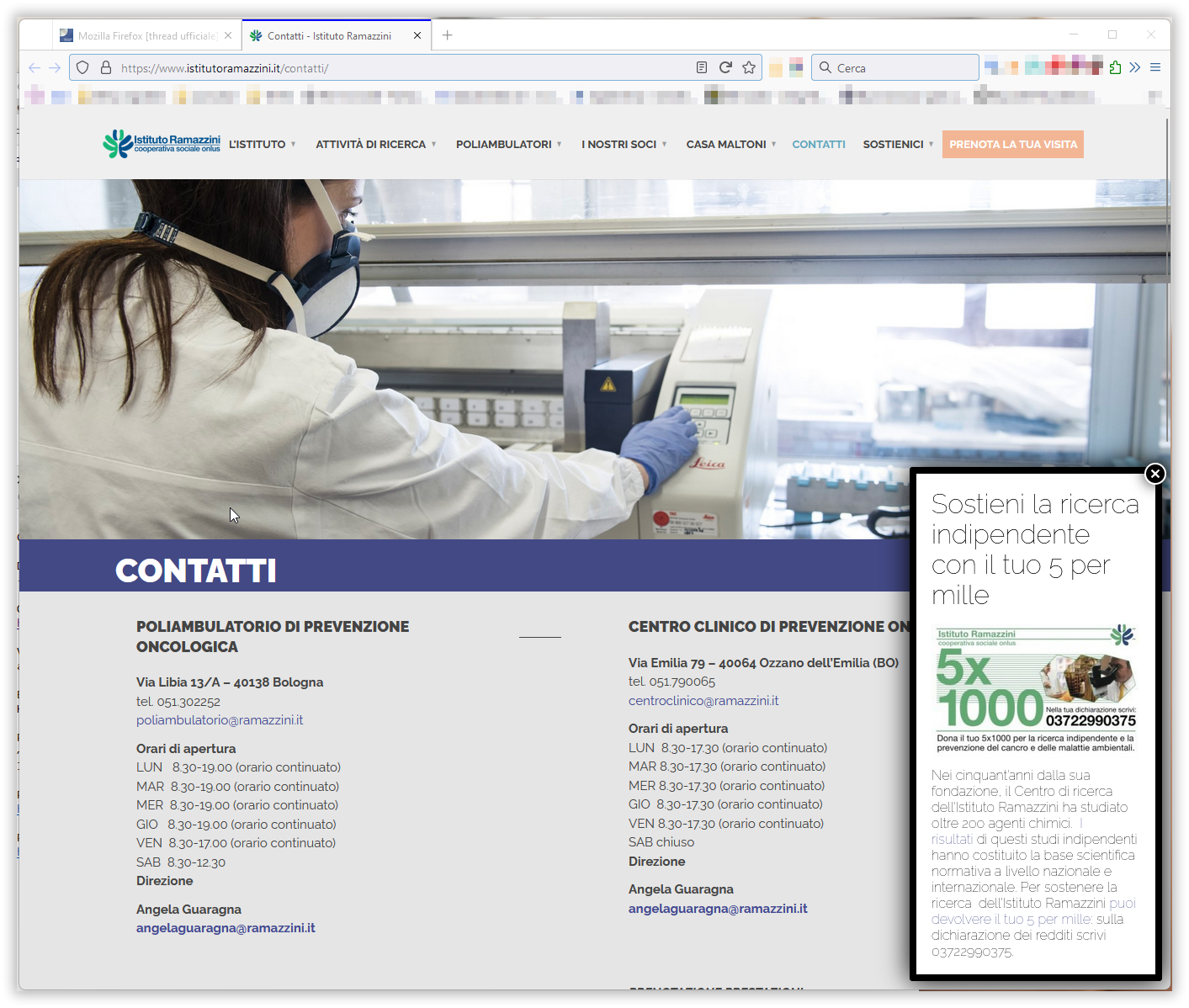1189x1008 pixels.
Task: Select tel. 051.302252 text
Action: (x=178, y=702)
